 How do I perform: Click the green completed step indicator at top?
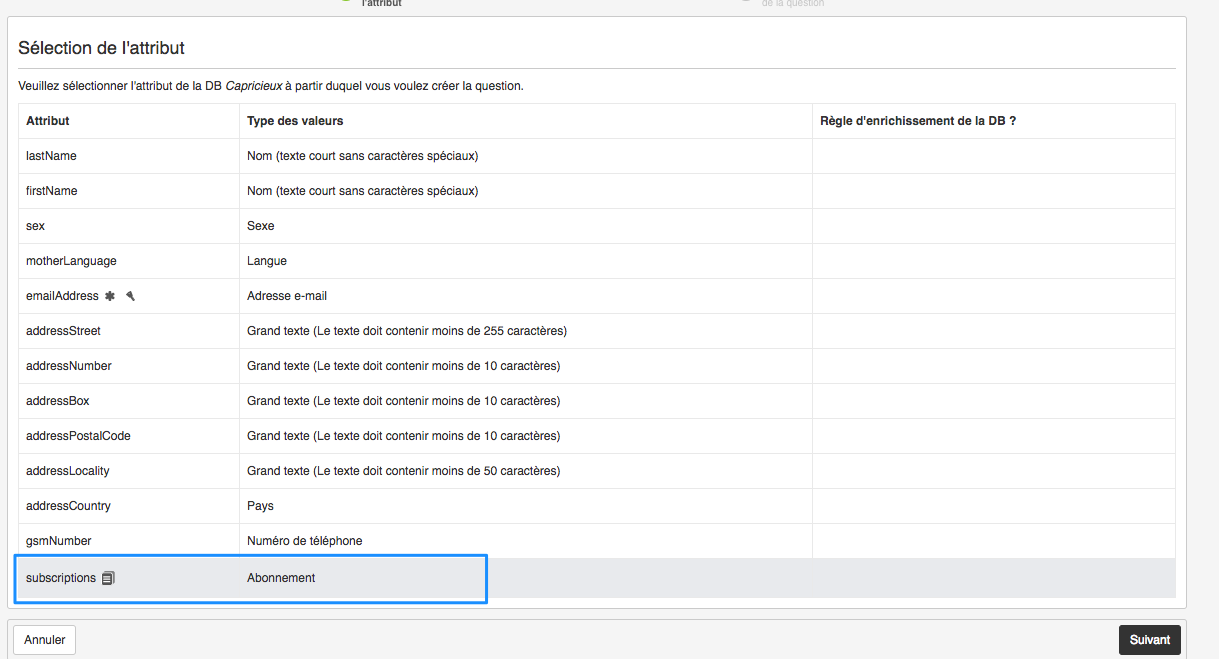pos(345,2)
